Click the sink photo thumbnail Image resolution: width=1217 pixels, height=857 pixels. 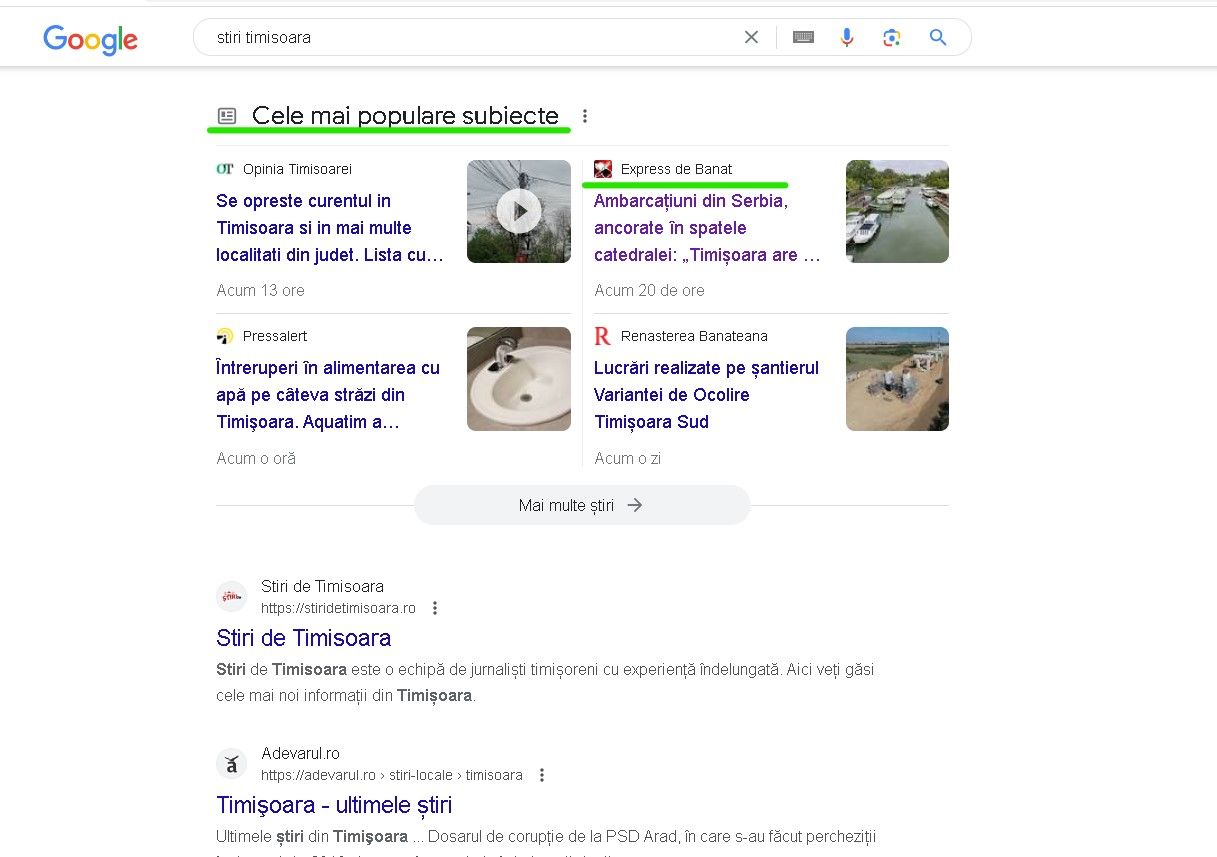518,379
